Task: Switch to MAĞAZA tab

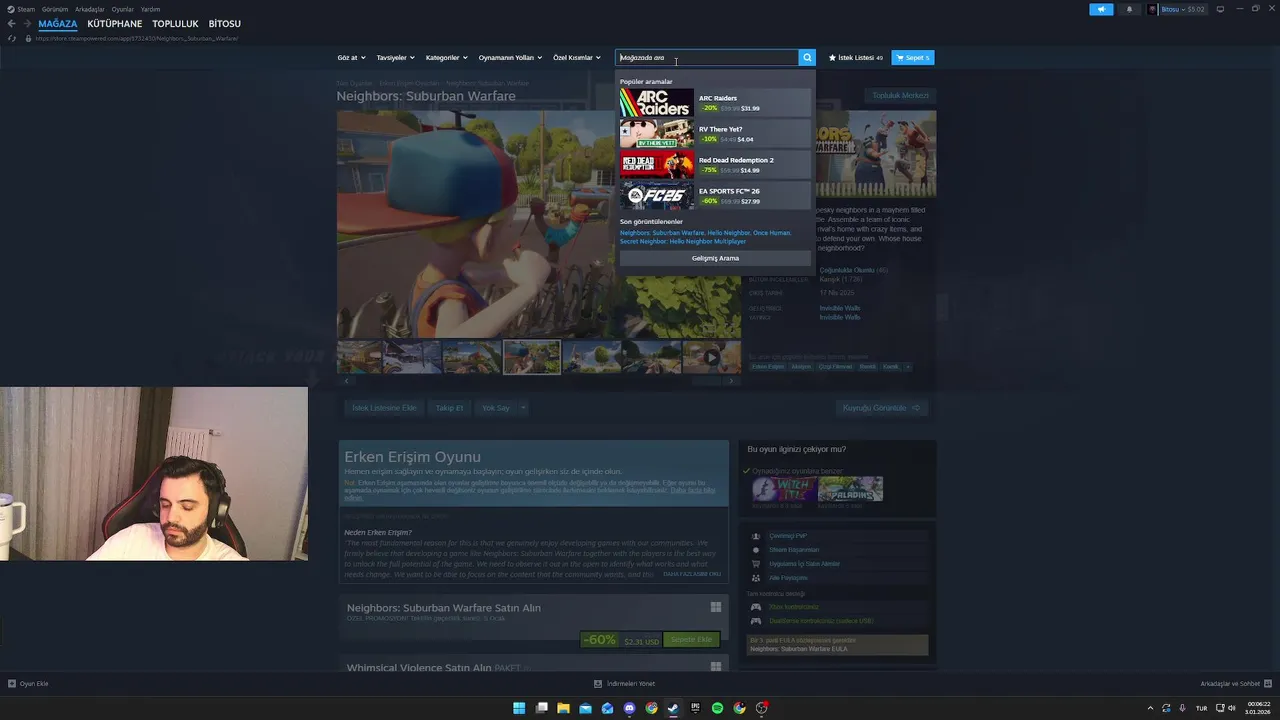Action: click(58, 24)
